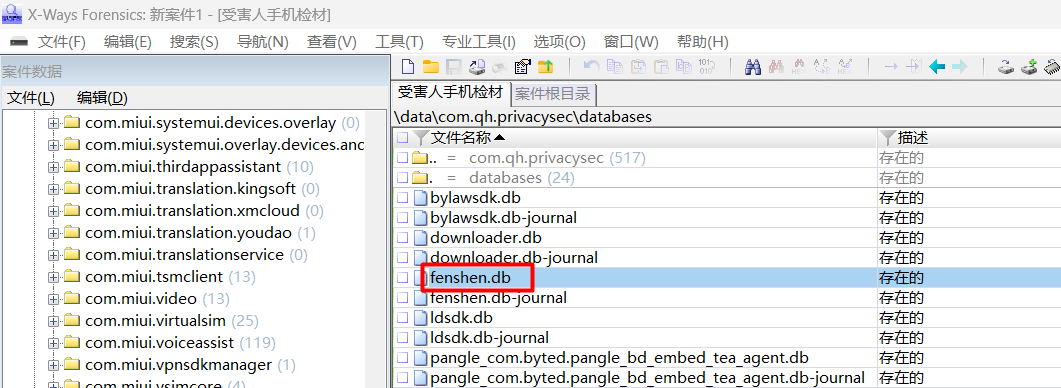Expand the com.miui.tsmclient tree node

pyautogui.click(x=53, y=277)
